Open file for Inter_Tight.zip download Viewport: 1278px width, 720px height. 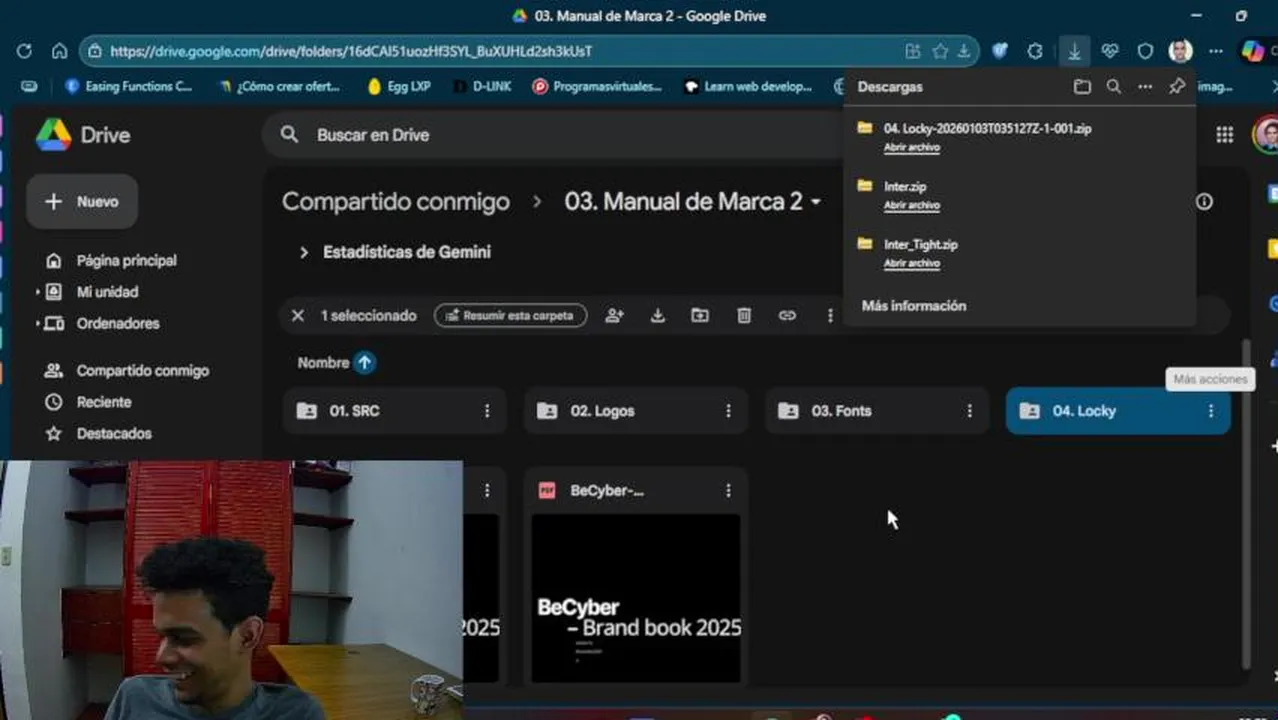(x=911, y=264)
